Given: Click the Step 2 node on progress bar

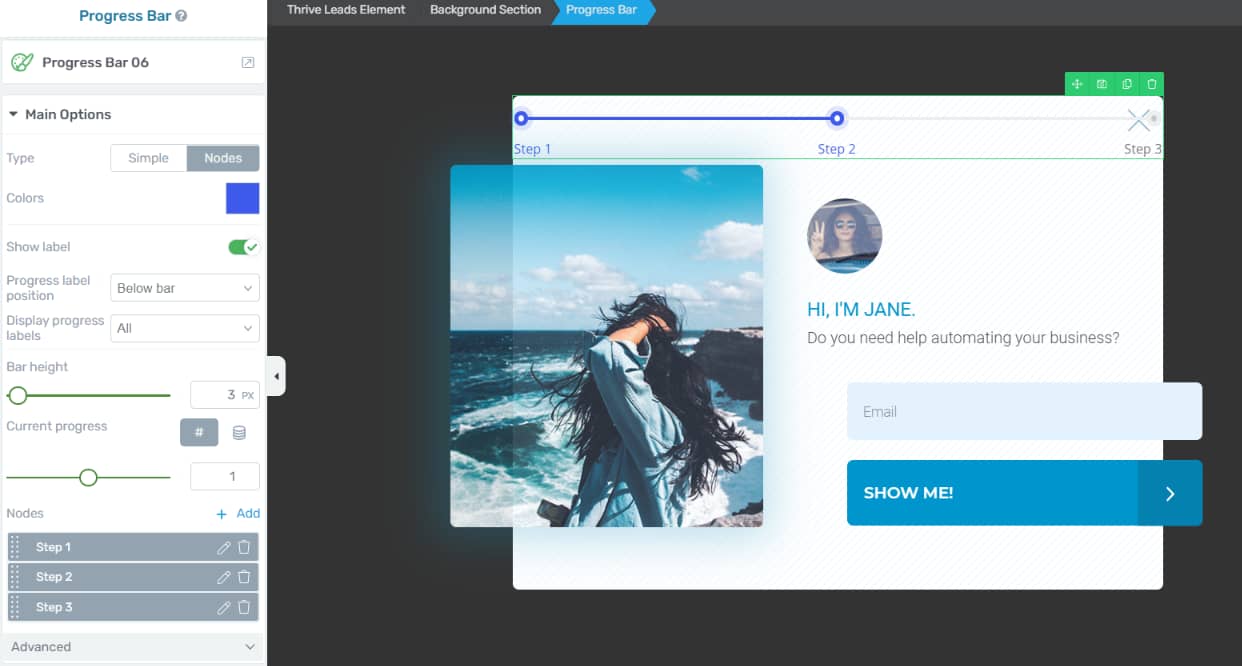Looking at the screenshot, I should point(837,119).
